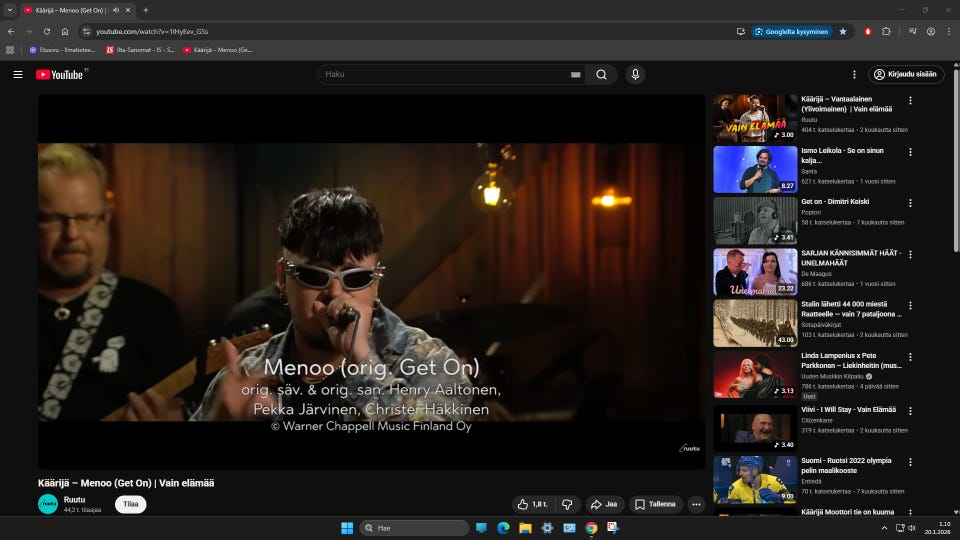Start voice search with the microphone icon
The width and height of the screenshot is (960, 540).
coord(635,74)
